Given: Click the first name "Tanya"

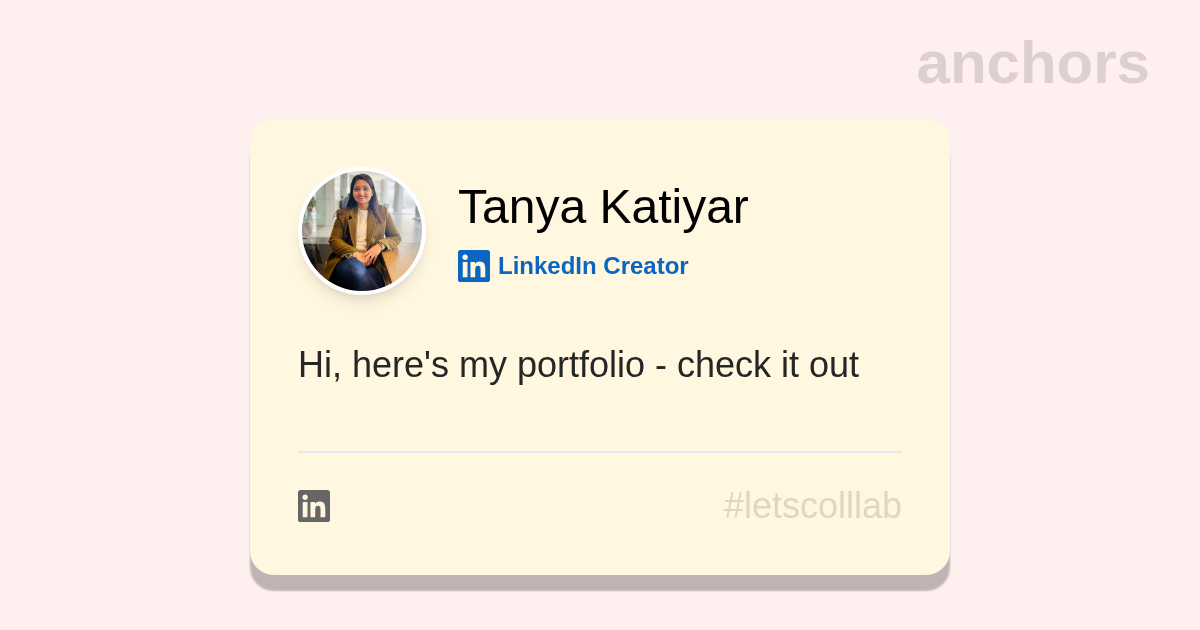Looking at the screenshot, I should click(522, 207).
